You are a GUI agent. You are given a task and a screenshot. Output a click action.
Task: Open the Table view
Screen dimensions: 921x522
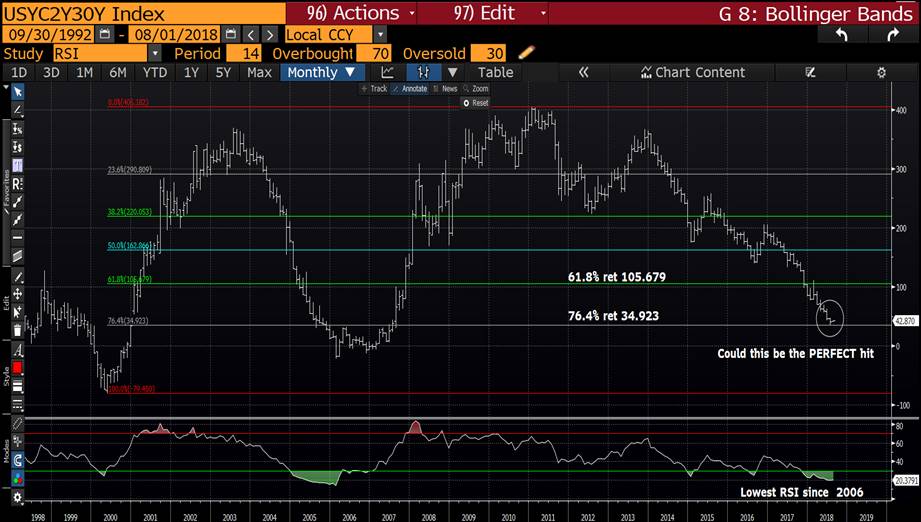click(x=495, y=72)
